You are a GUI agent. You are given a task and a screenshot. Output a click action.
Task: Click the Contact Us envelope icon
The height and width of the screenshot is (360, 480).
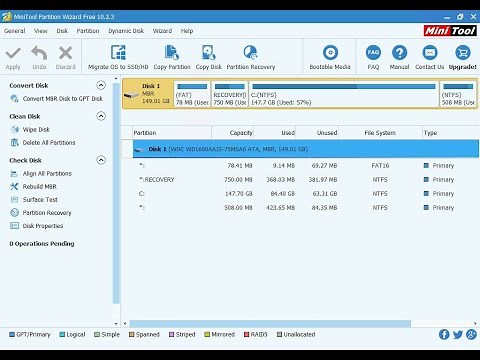pyautogui.click(x=430, y=53)
